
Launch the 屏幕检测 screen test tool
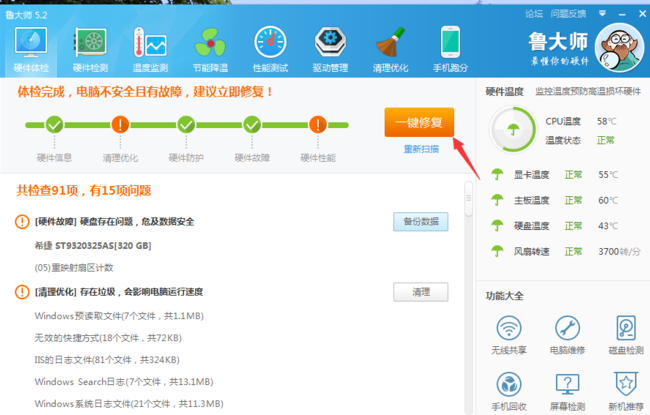click(x=568, y=392)
